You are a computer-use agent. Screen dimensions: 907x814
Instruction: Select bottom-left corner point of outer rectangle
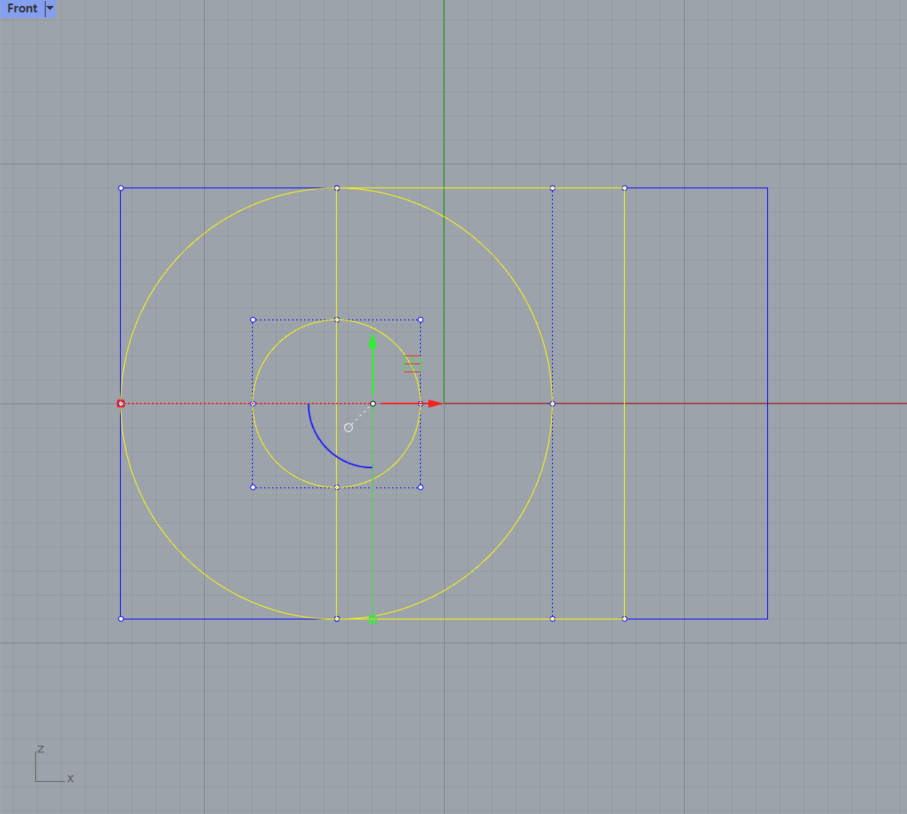point(121,619)
